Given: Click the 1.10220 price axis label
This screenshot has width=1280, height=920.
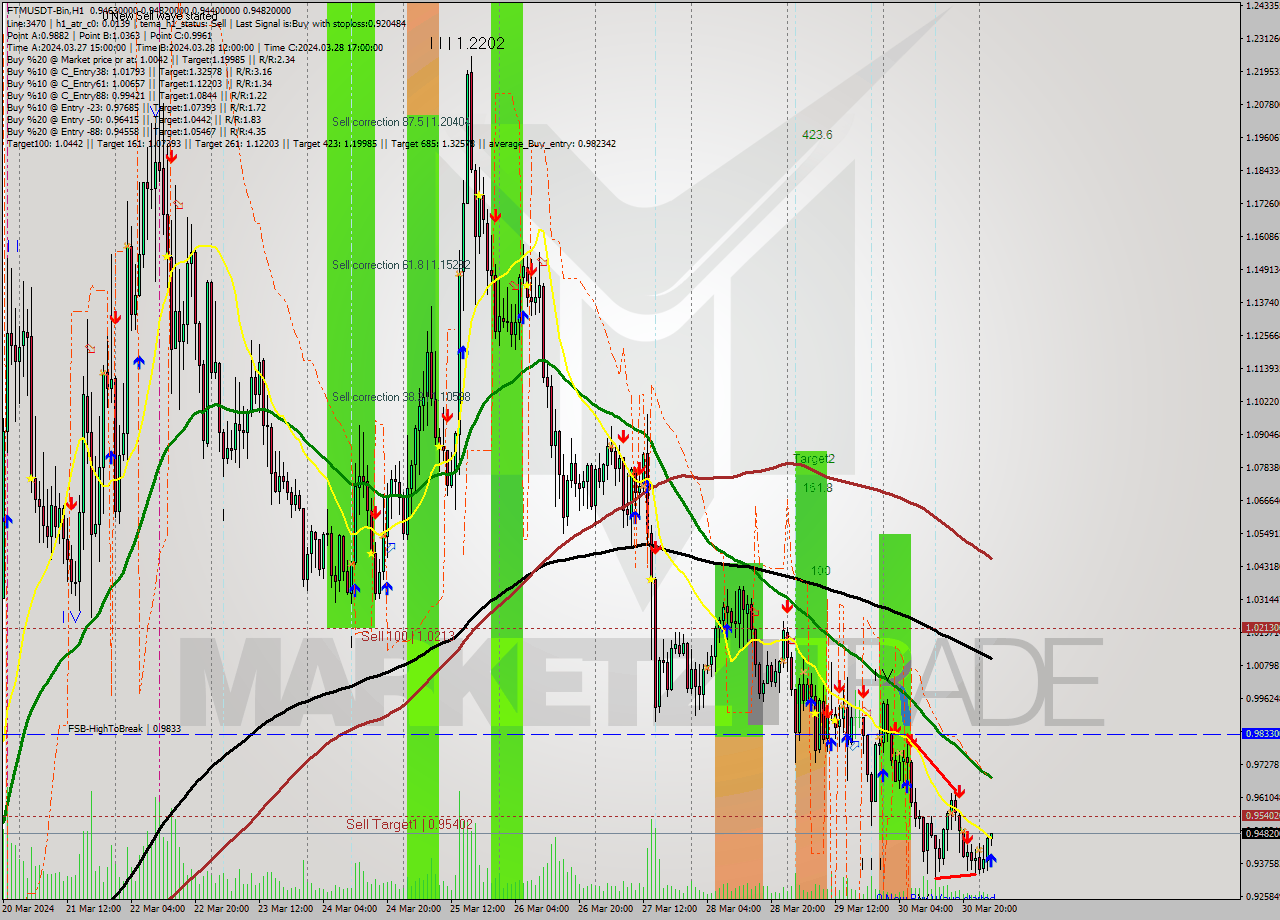Looking at the screenshot, I should coord(1262,402).
